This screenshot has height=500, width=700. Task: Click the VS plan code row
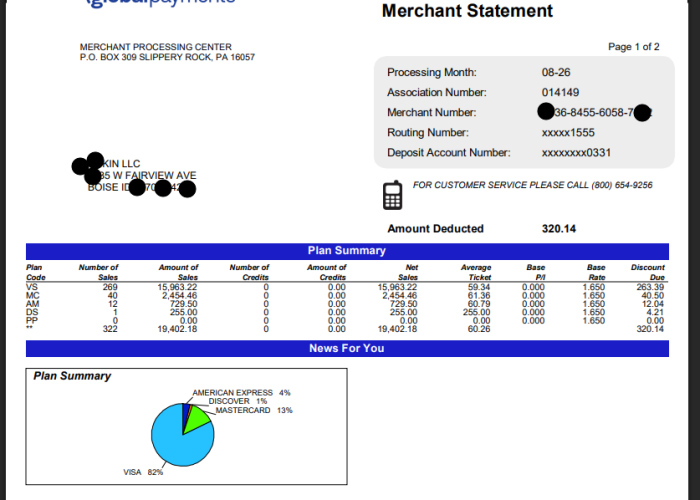345,287
